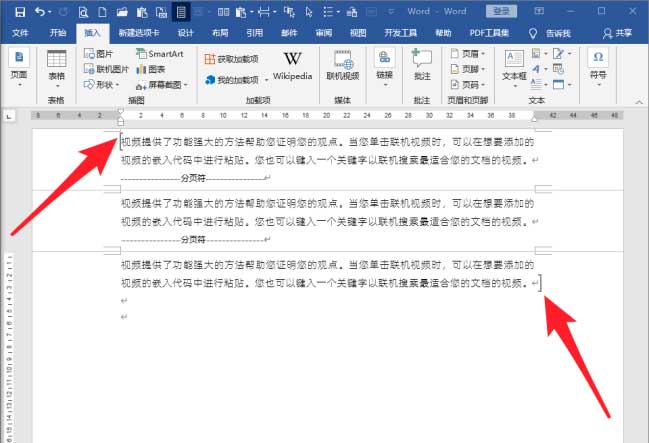Click the Save icon in the quick access toolbar
649x443 pixels.
point(19,12)
